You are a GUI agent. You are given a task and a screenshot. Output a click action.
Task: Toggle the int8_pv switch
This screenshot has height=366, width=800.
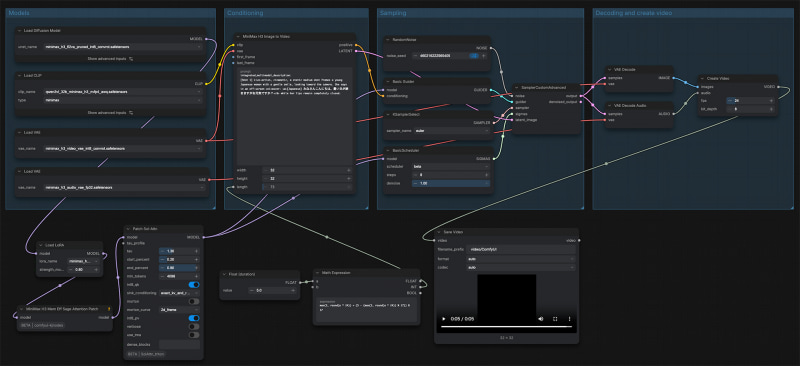pos(194,318)
